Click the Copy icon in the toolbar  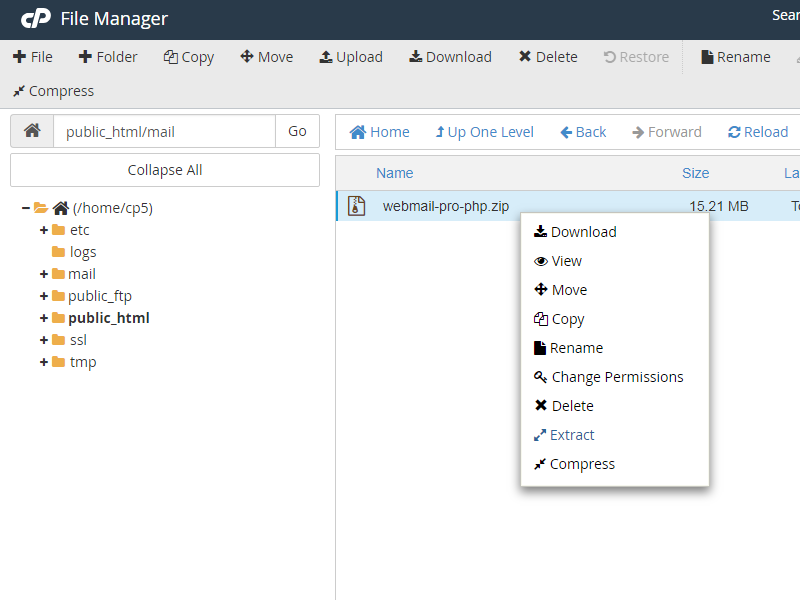click(188, 57)
